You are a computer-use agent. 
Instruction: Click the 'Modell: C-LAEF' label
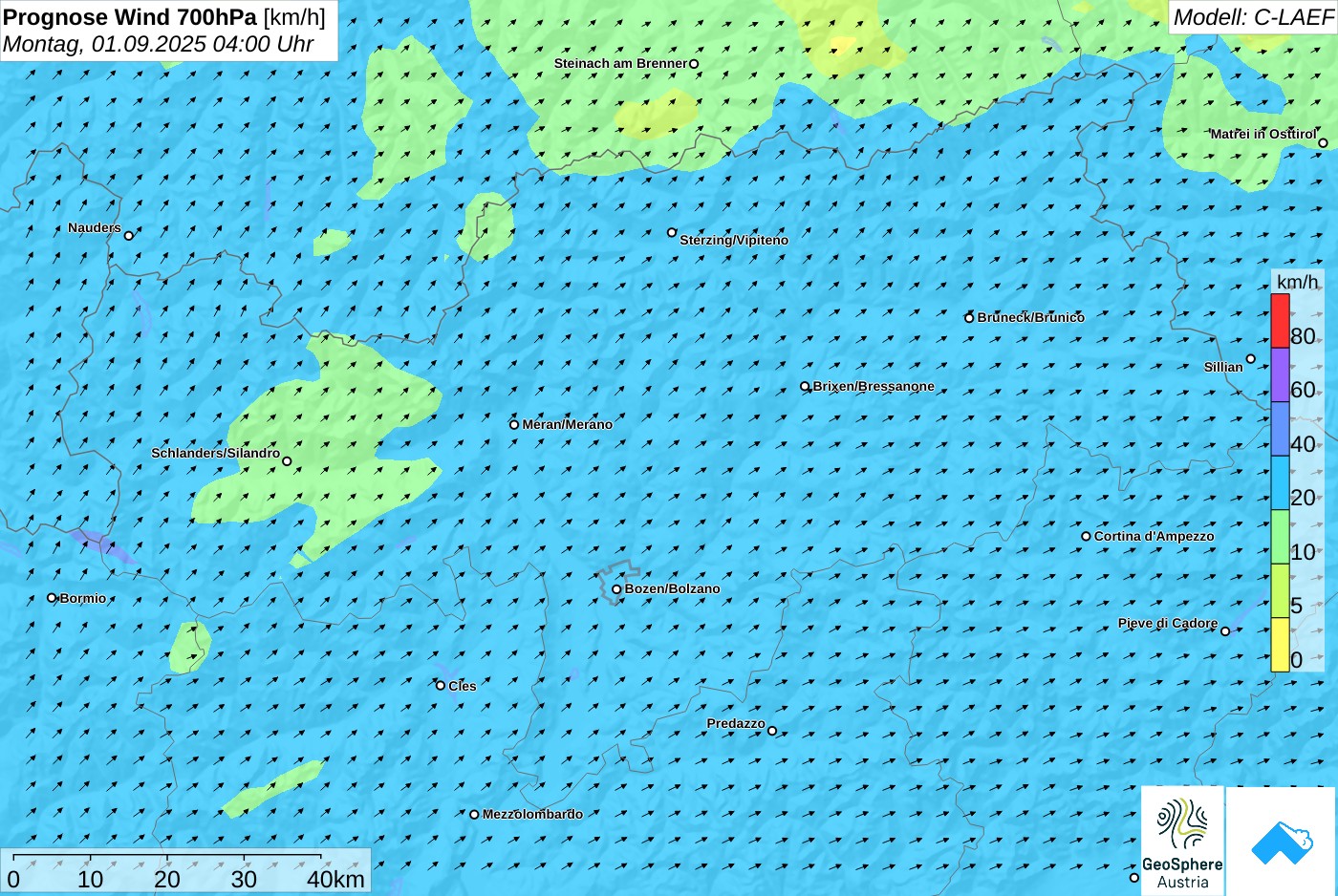point(1253,17)
